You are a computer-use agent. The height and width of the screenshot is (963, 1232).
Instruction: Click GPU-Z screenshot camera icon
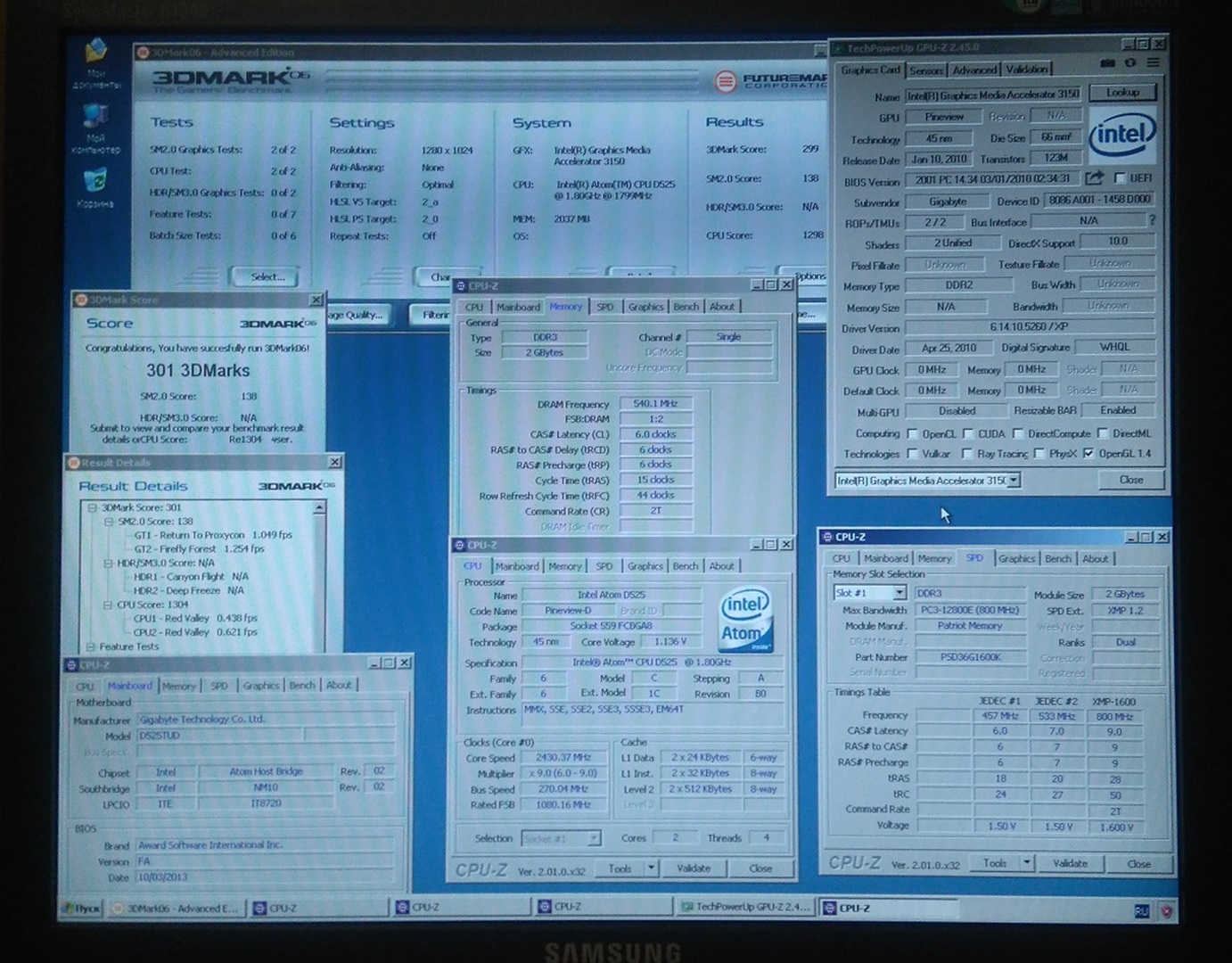point(1107,63)
